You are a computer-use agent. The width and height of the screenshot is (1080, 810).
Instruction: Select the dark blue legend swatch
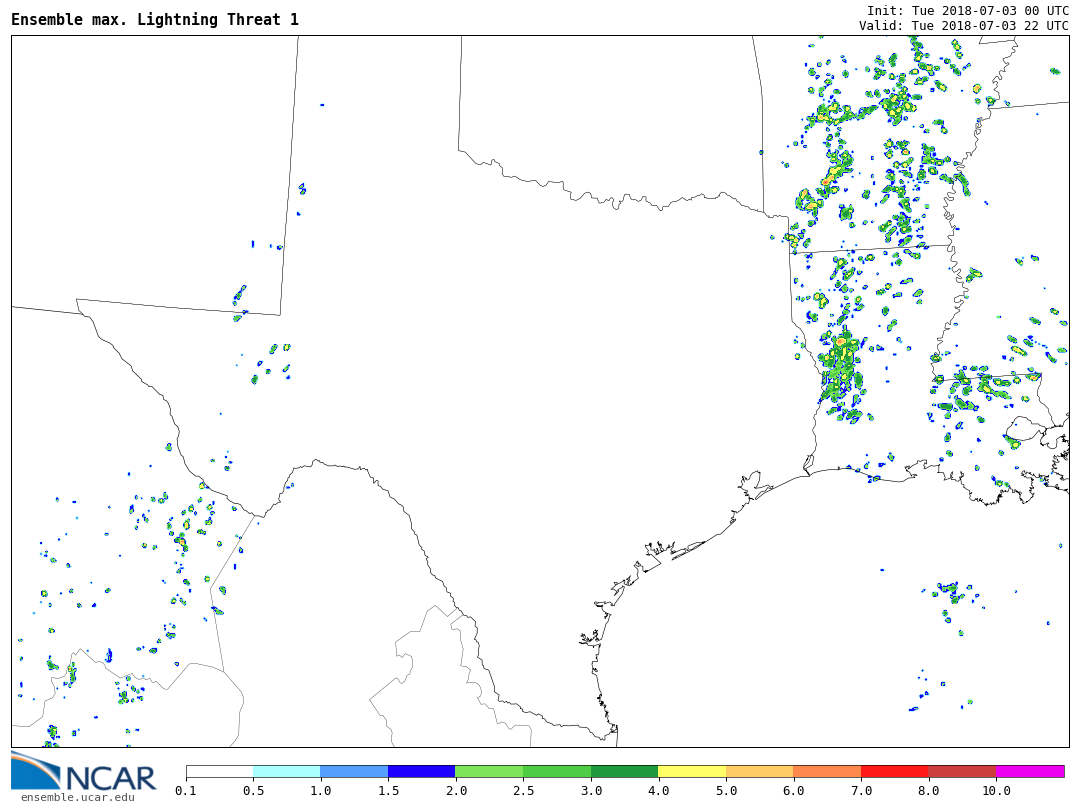click(422, 772)
